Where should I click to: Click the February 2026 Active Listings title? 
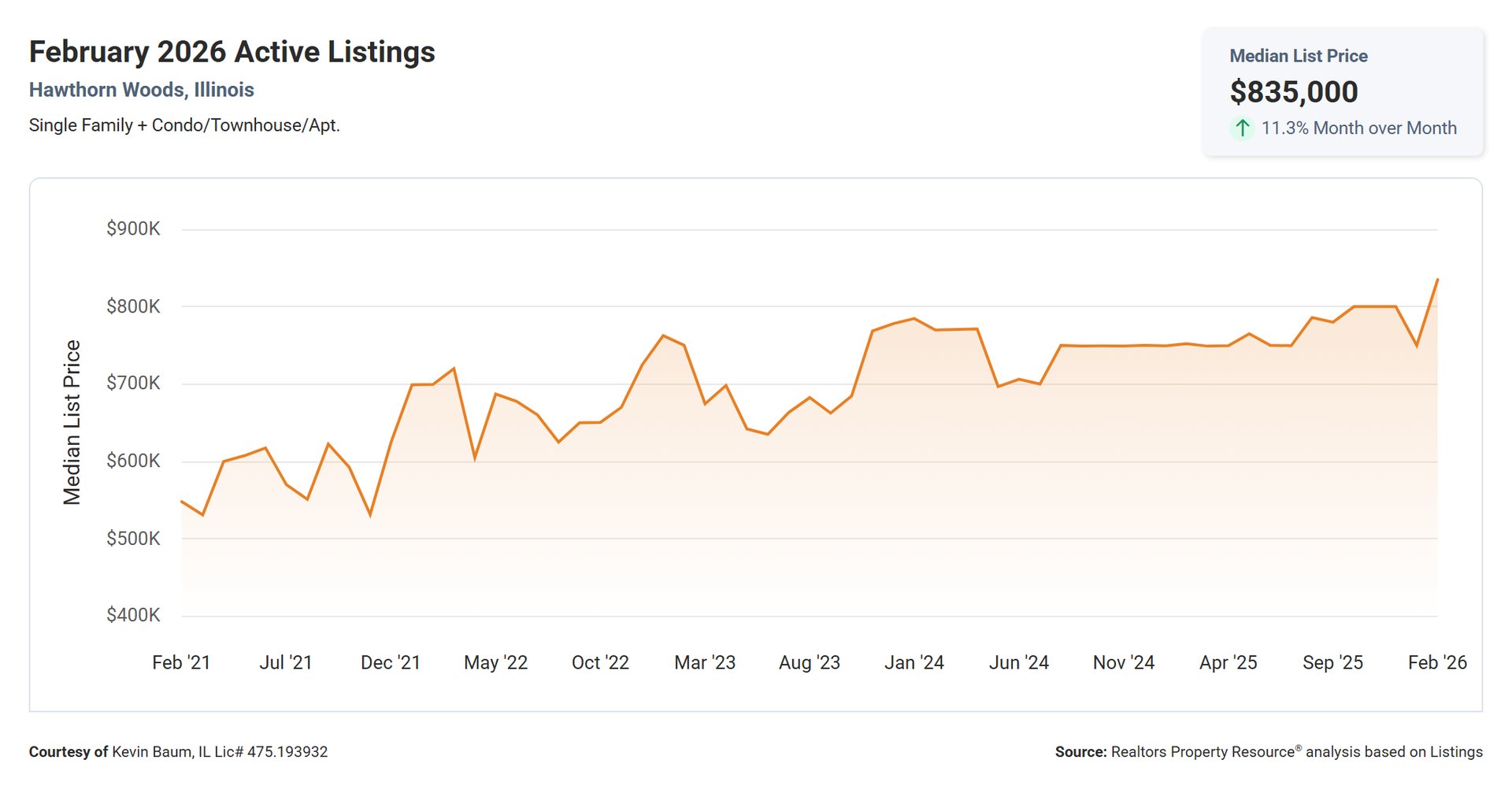pos(232,52)
